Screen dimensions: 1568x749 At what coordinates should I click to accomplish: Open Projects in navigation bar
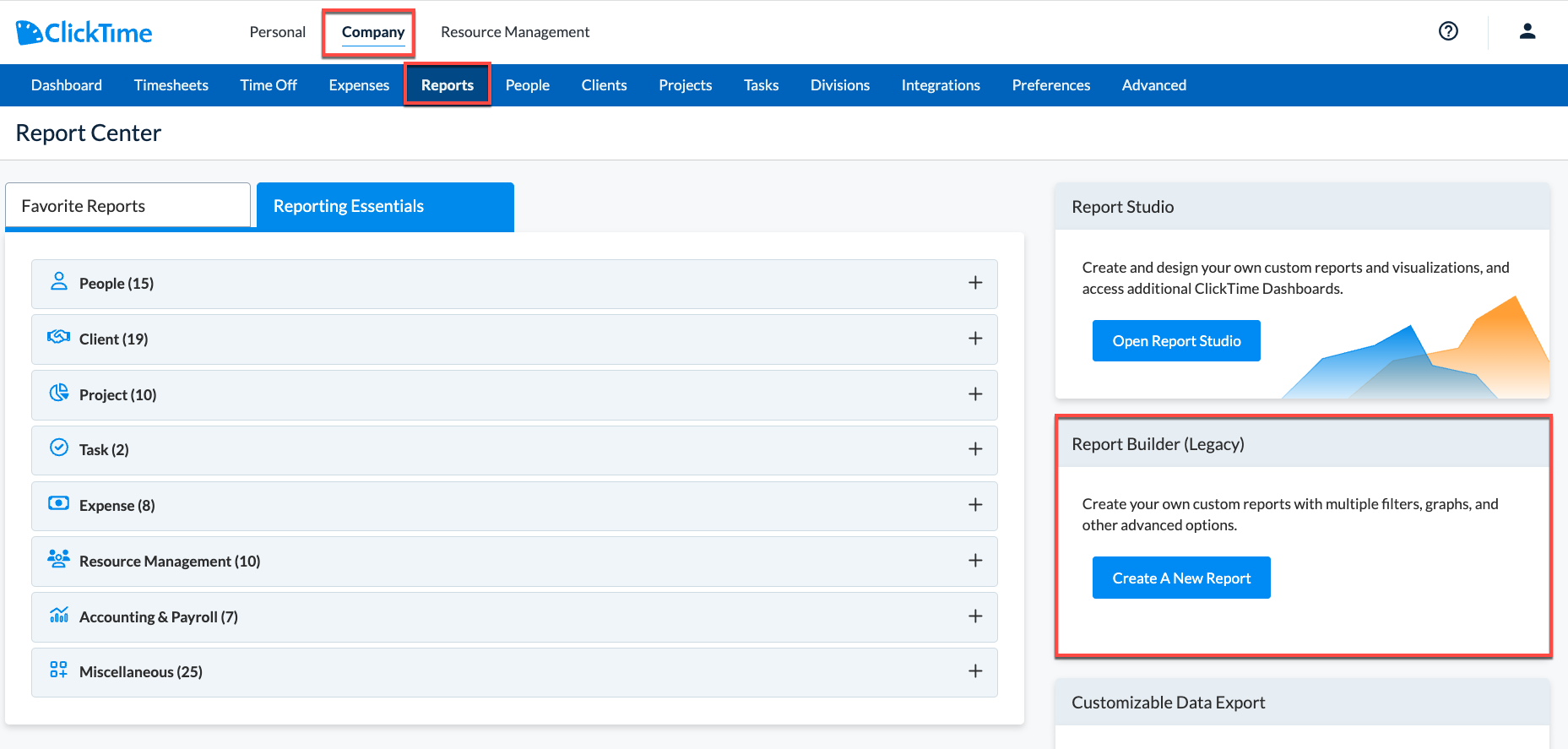click(x=686, y=85)
